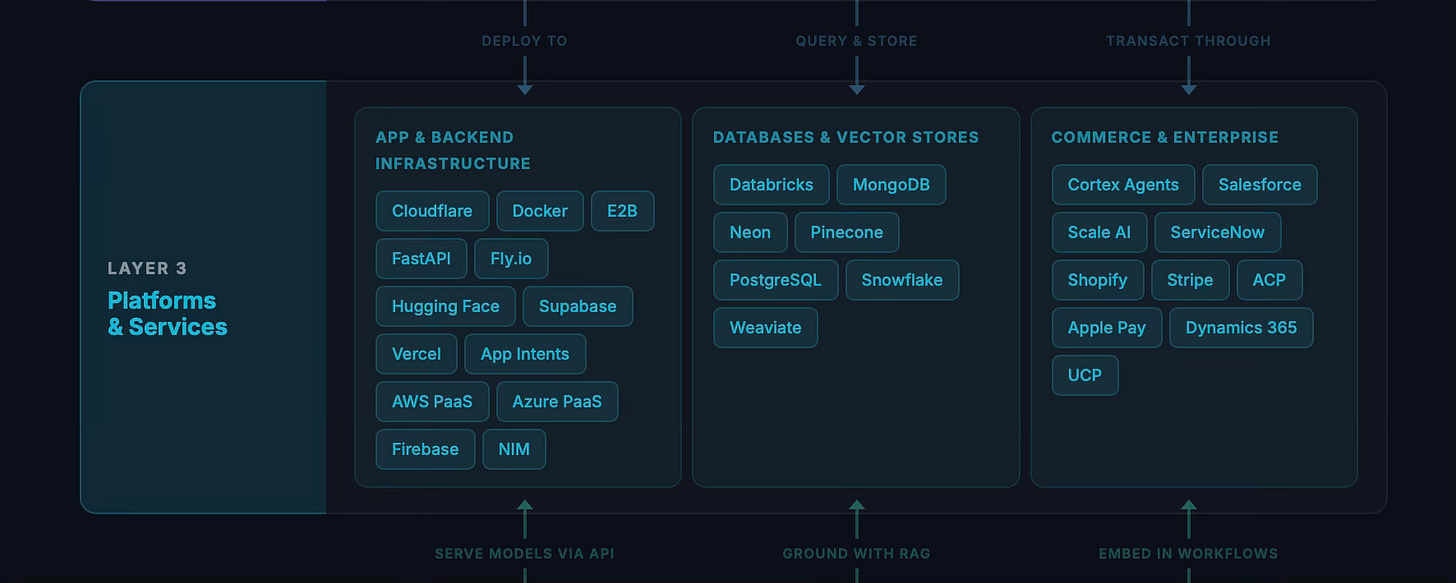This screenshot has height=583, width=1456.
Task: Click the Cloudflare chip
Action: coord(432,211)
